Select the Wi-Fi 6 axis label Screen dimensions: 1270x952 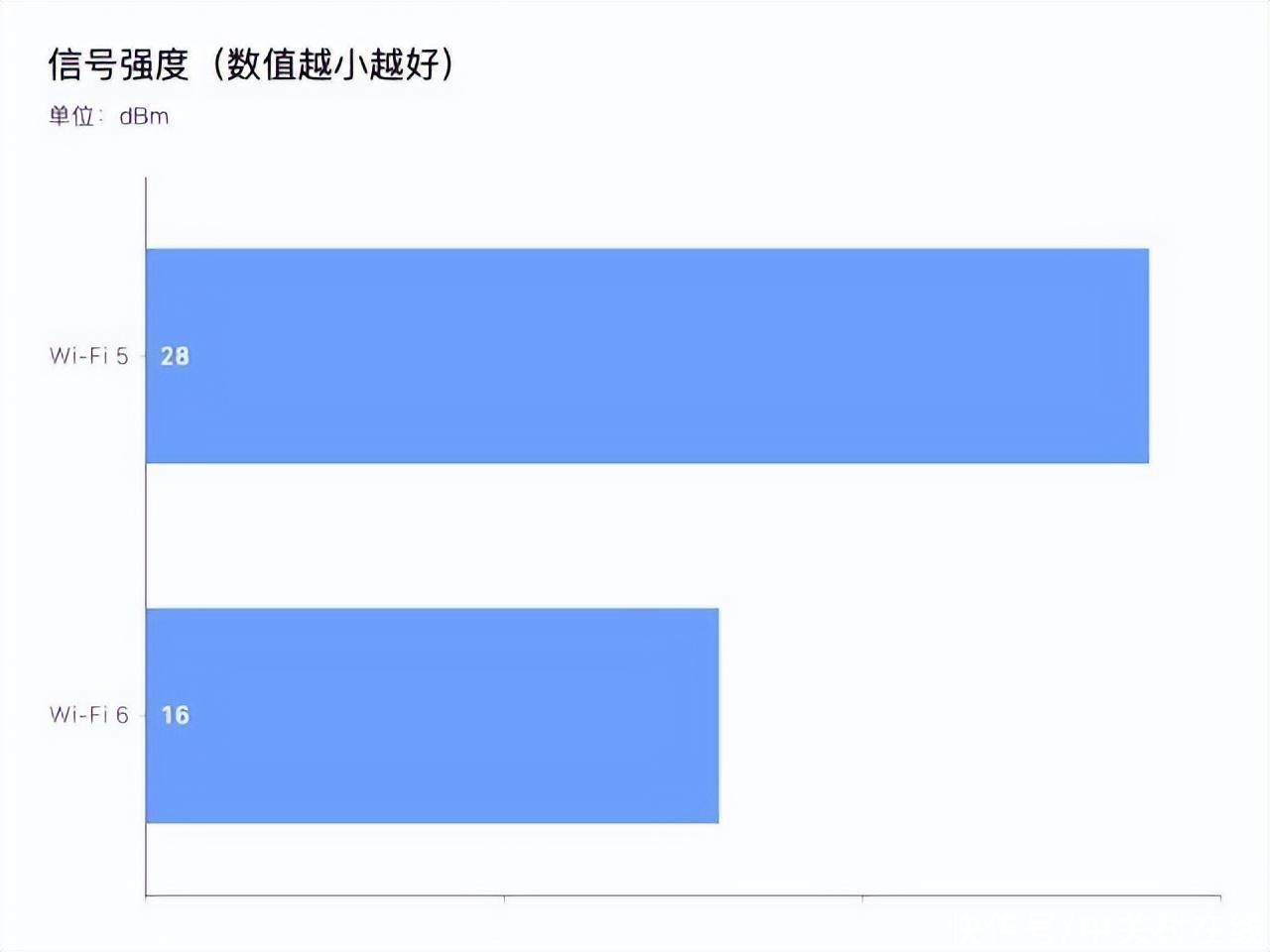pos(89,715)
